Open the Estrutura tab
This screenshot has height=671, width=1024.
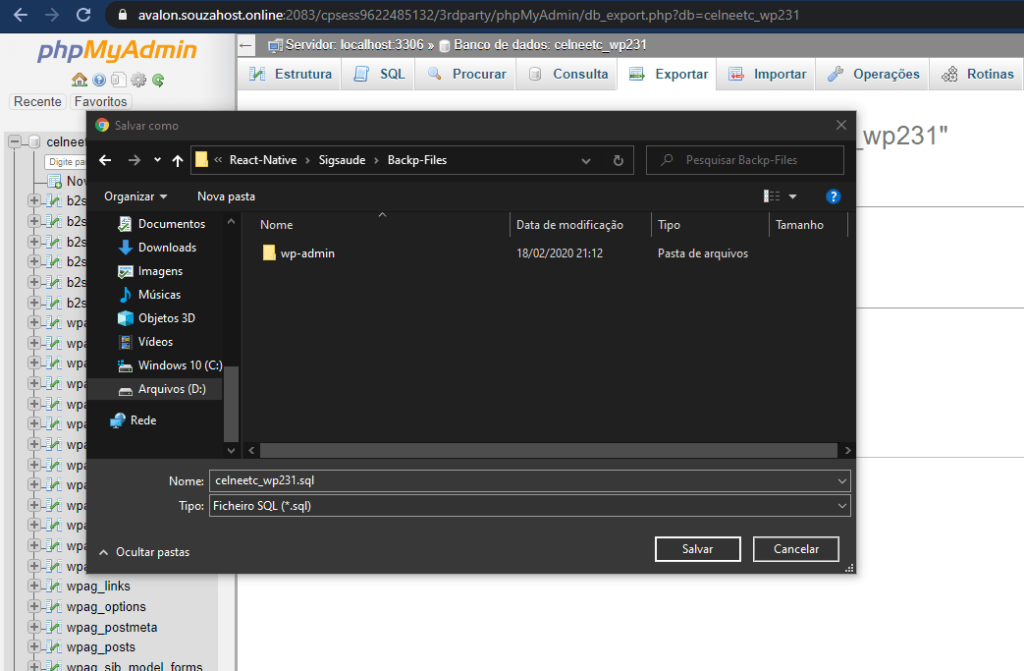291,74
